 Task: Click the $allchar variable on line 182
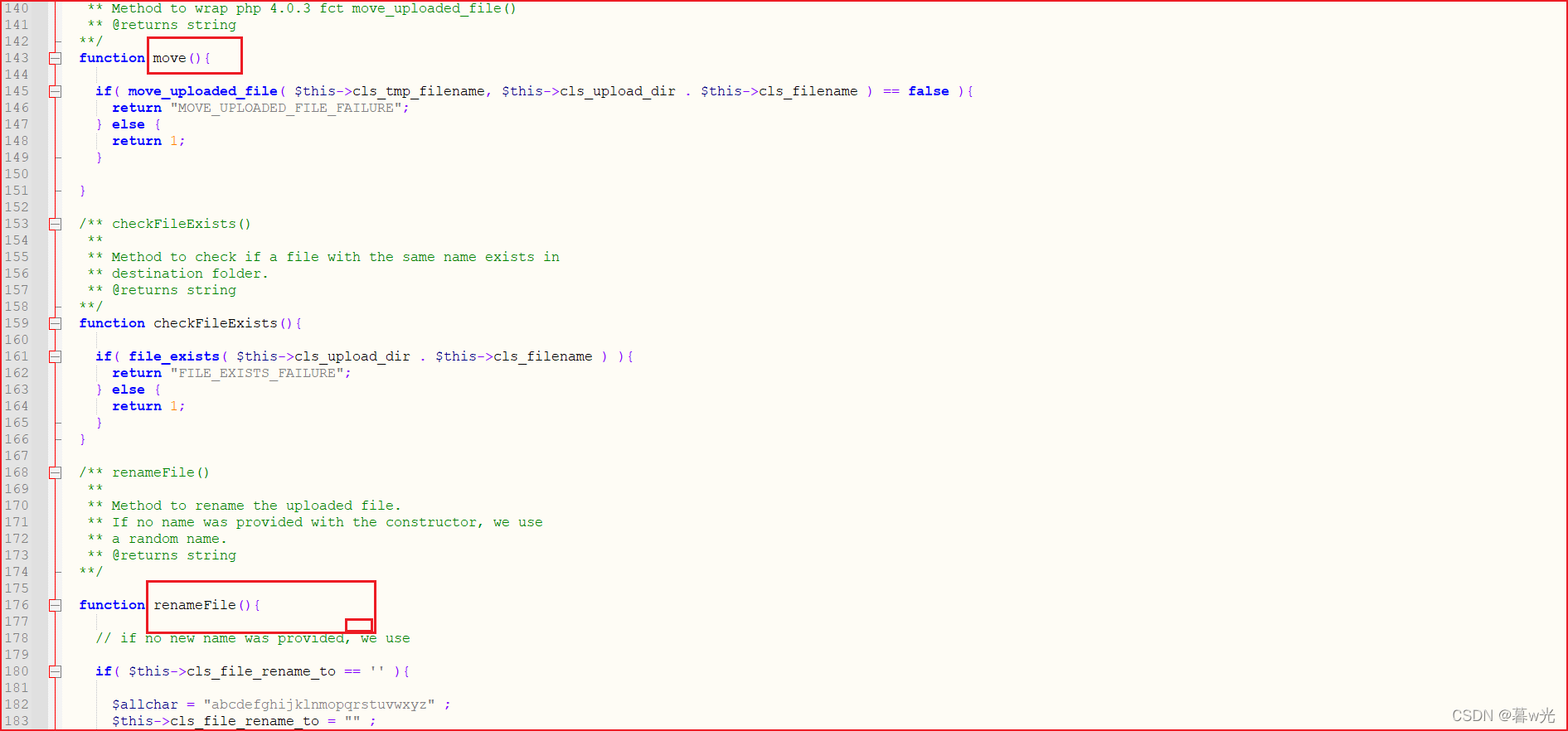145,704
